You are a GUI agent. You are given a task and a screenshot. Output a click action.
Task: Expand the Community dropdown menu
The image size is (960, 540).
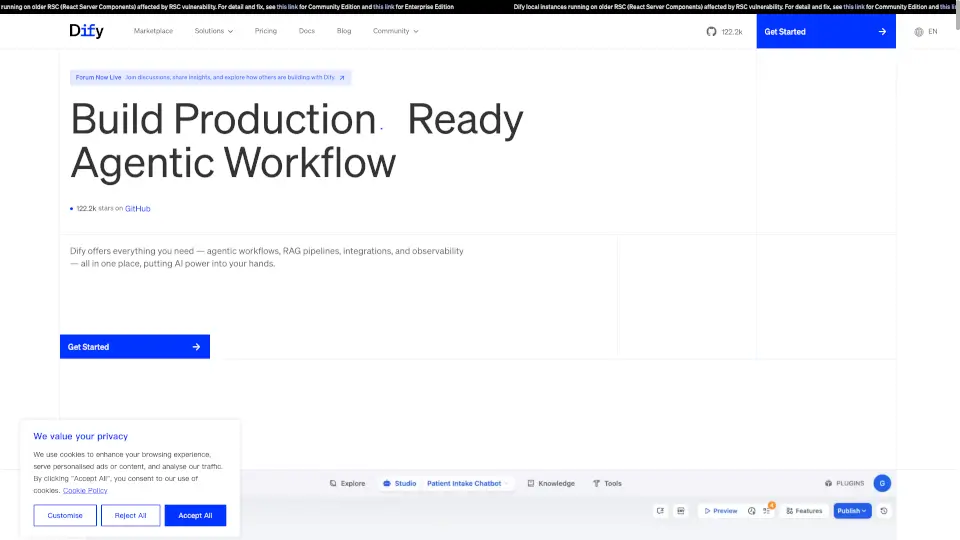[x=395, y=31]
